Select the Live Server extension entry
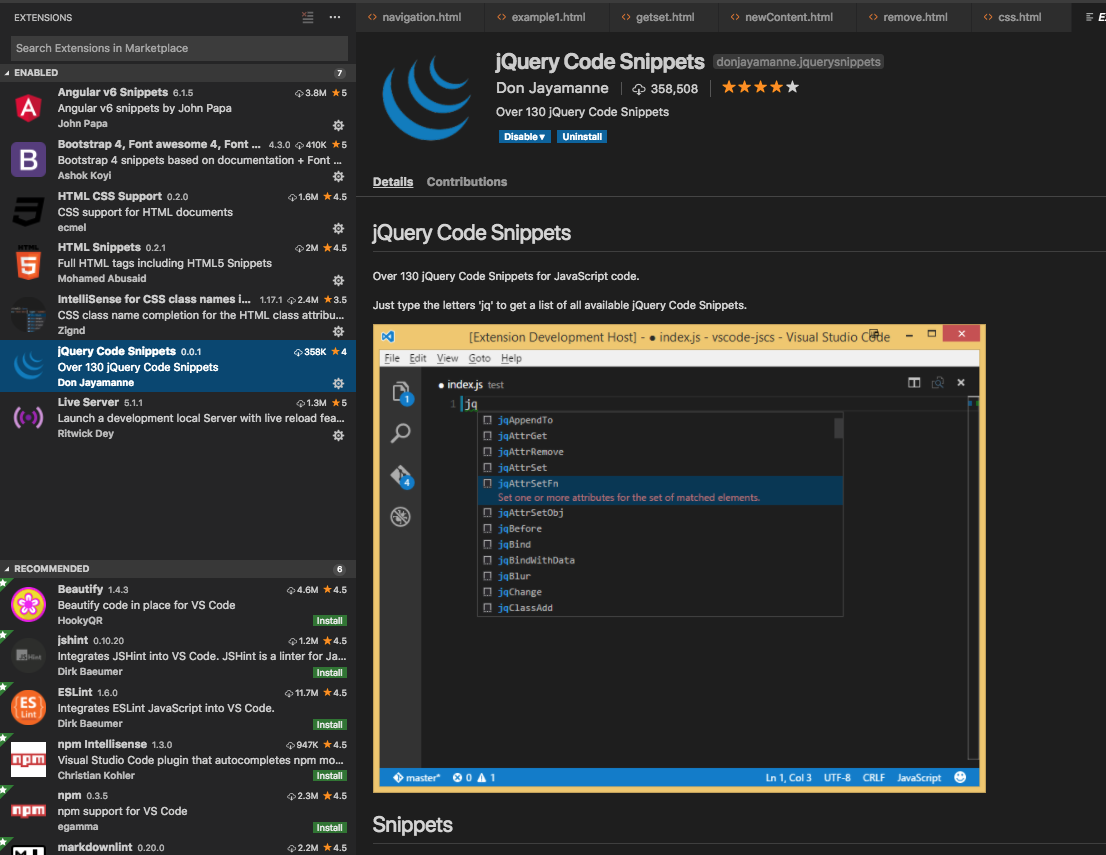This screenshot has width=1106, height=855. (178, 418)
